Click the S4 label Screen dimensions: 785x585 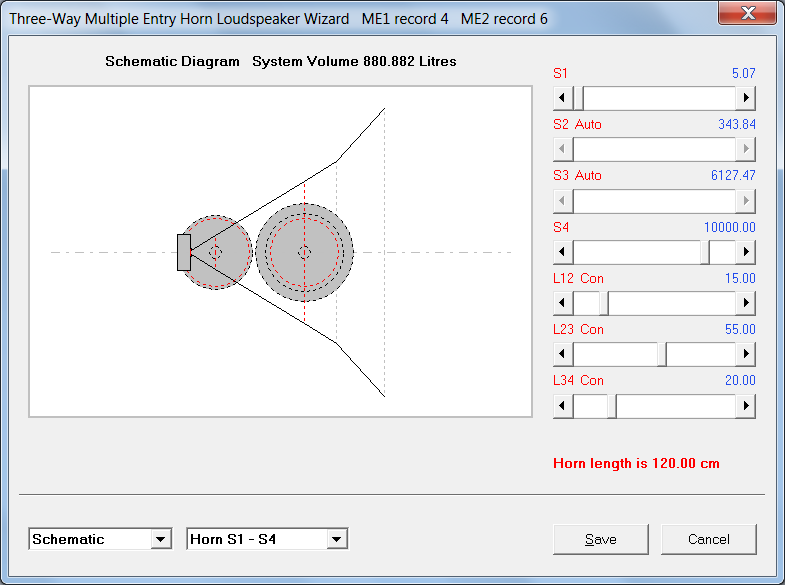click(561, 227)
